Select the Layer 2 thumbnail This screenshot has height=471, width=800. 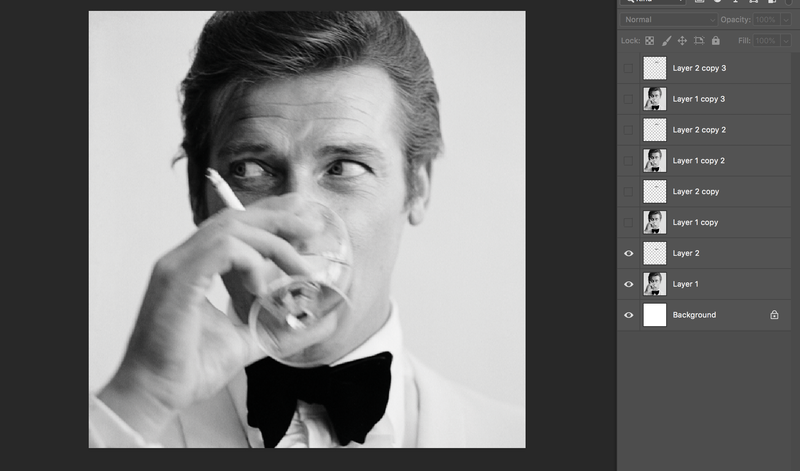click(655, 253)
